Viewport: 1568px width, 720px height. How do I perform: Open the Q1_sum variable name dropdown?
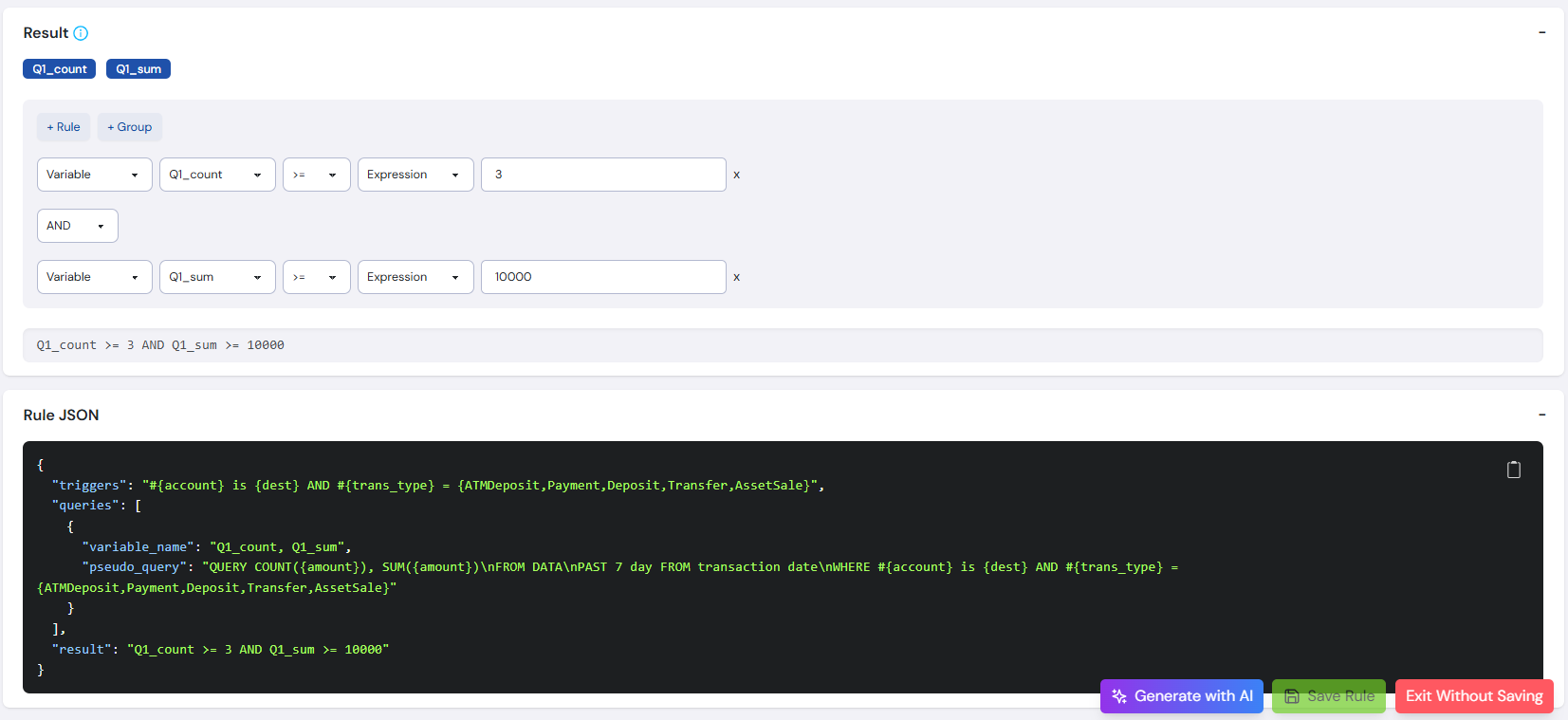[217, 277]
